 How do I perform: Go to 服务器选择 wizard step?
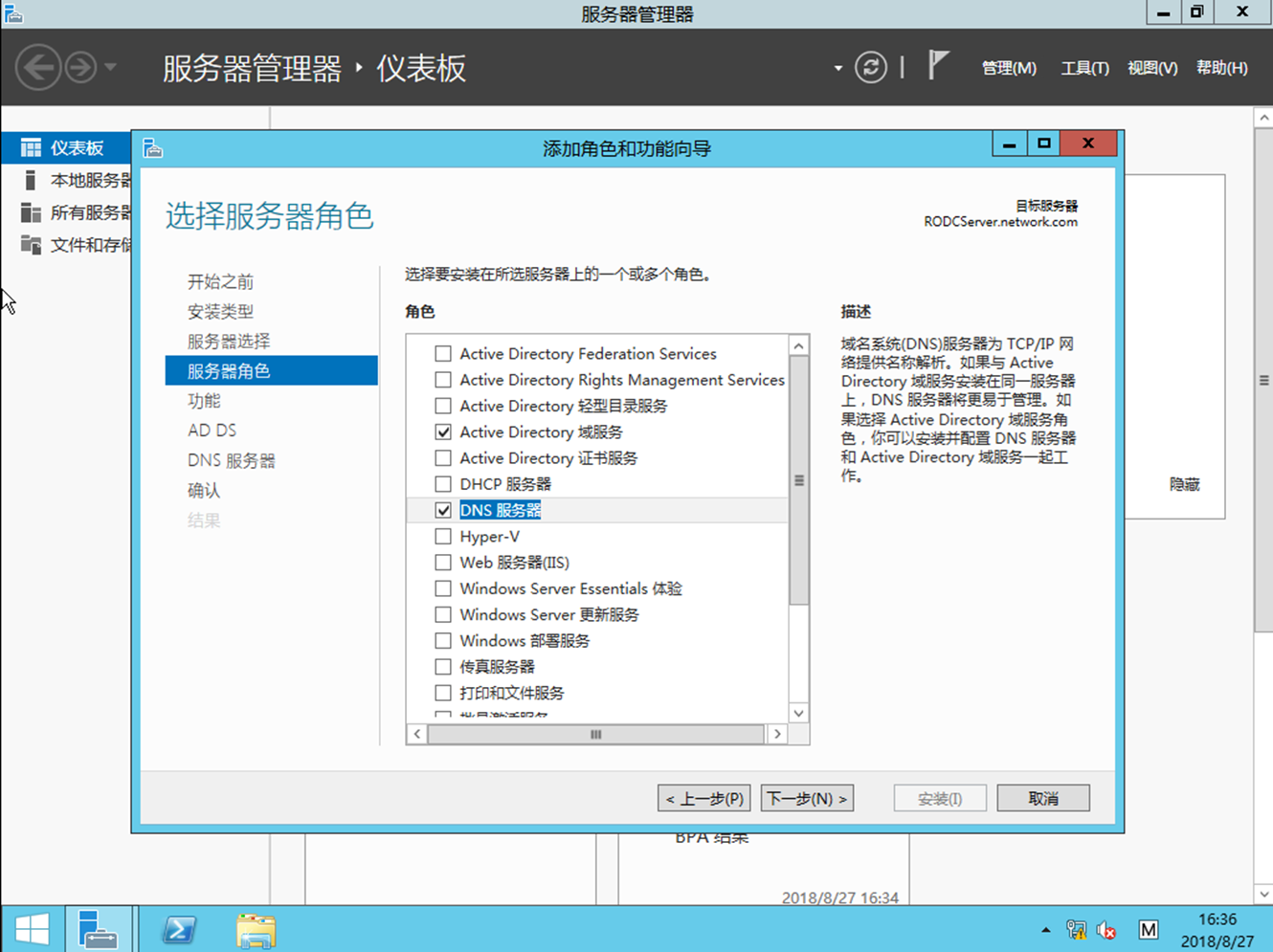click(229, 341)
